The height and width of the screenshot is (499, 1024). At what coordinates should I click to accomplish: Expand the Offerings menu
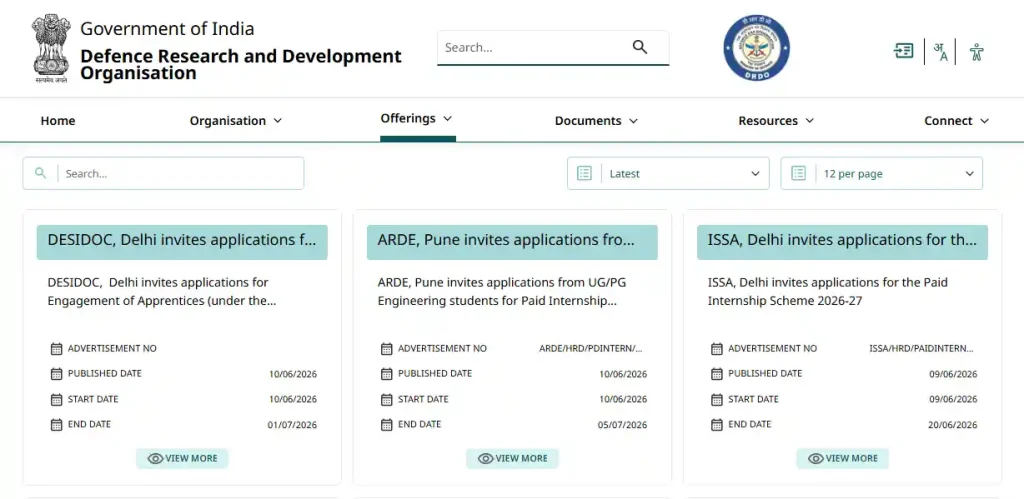pyautogui.click(x=417, y=118)
